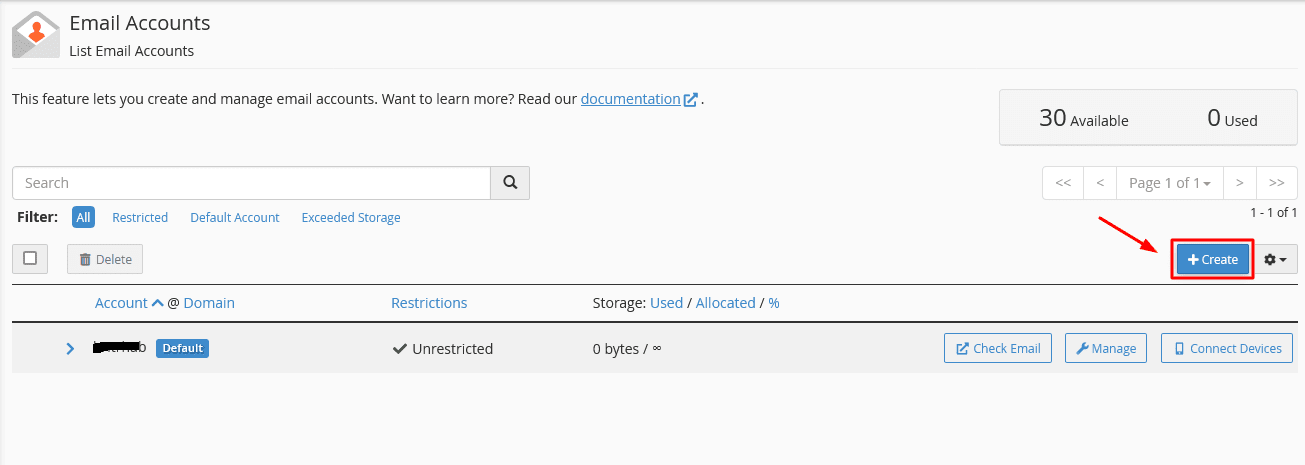
Task: Select the Exceeded Storage filter
Action: coord(351,217)
